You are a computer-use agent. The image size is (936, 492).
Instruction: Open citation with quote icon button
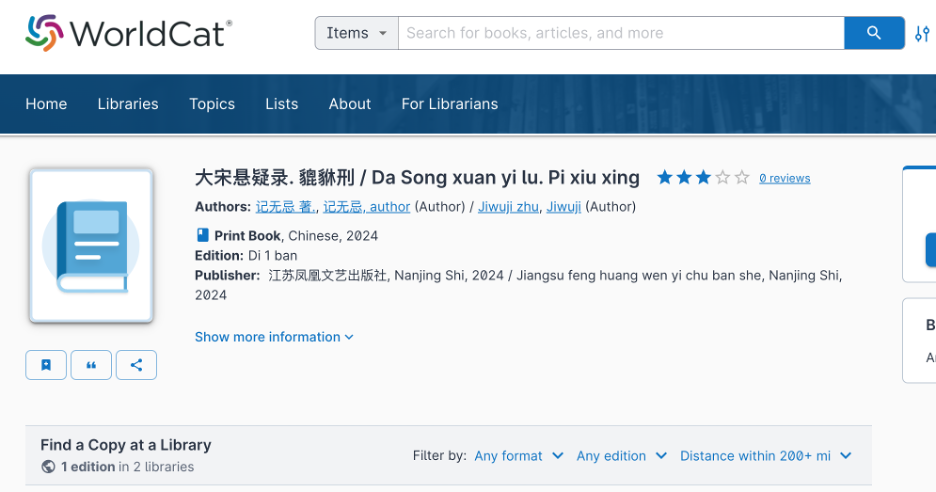pyautogui.click(x=91, y=365)
